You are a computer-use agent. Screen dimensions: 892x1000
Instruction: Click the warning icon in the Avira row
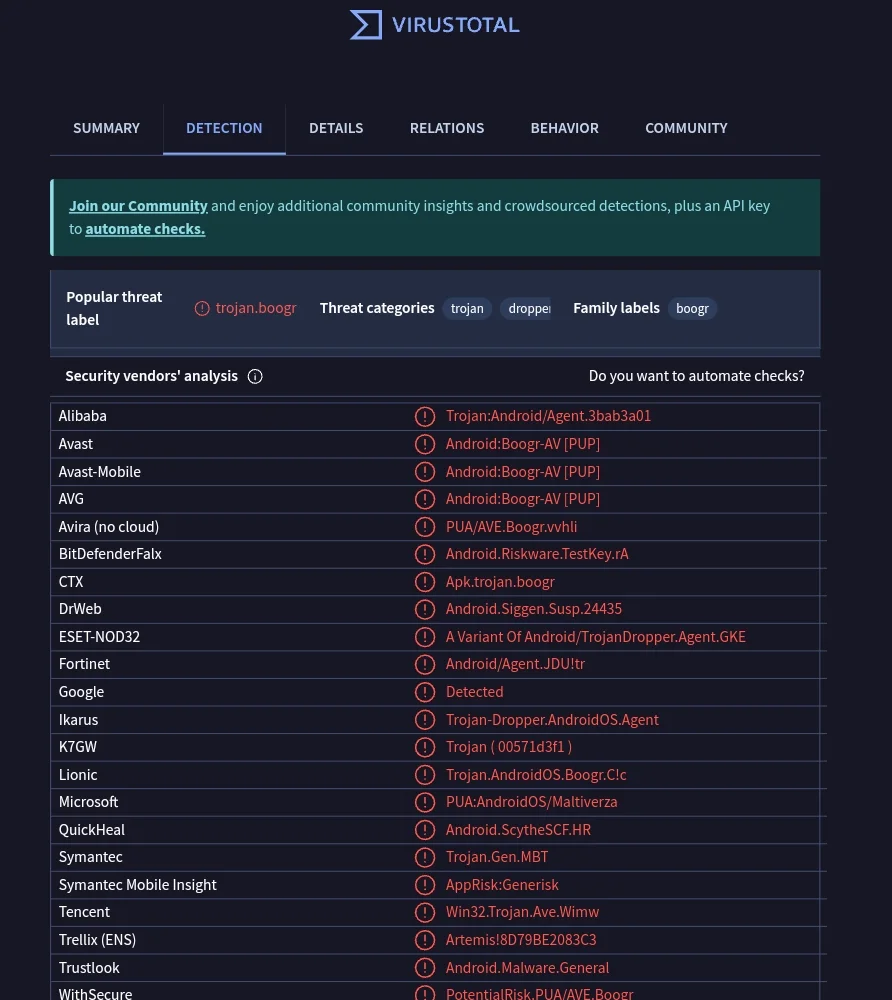pyautogui.click(x=425, y=527)
